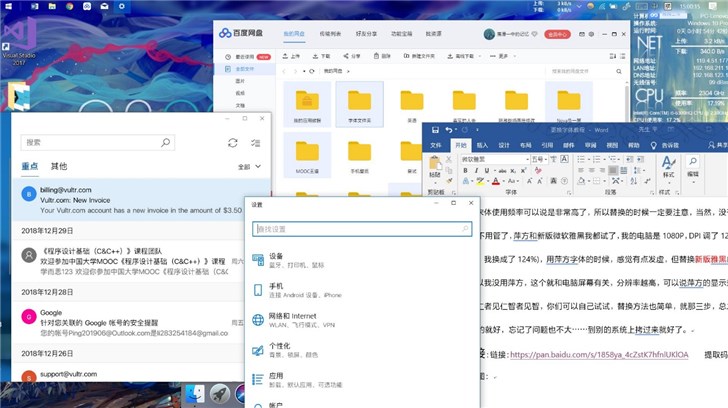This screenshot has width=728, height=408.
Task: Click the red 会员中心 button in Baidu Netdisk
Action: [557, 34]
